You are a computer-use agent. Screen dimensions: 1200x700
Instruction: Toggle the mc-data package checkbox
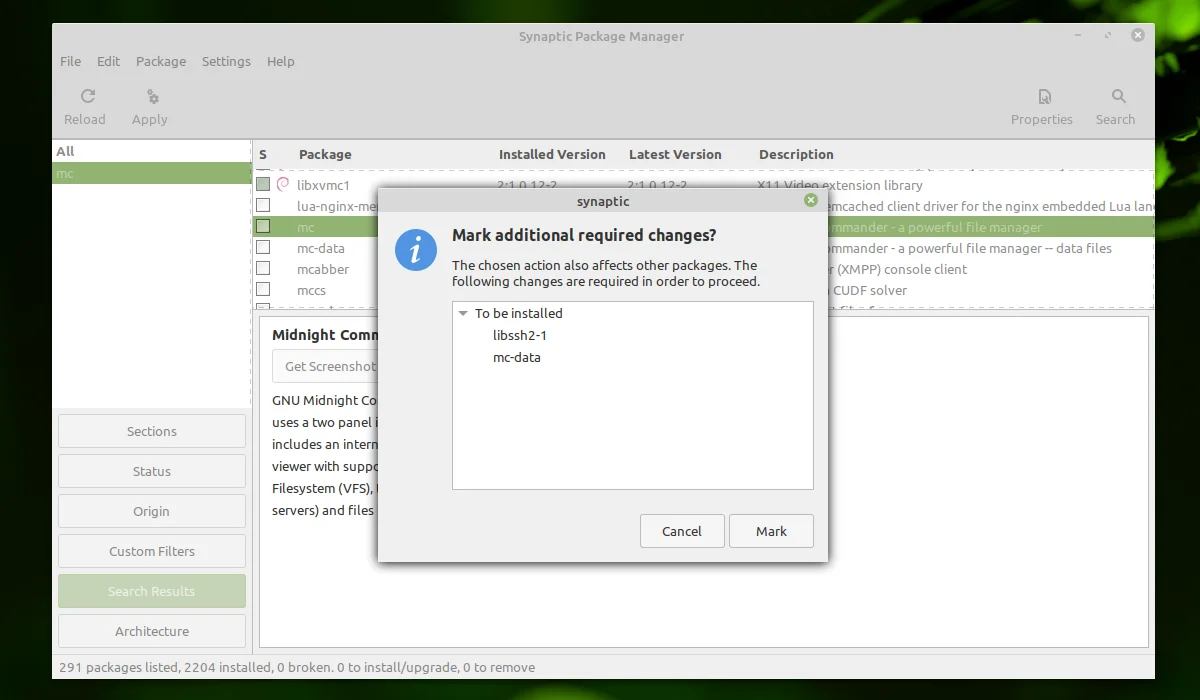coord(263,248)
